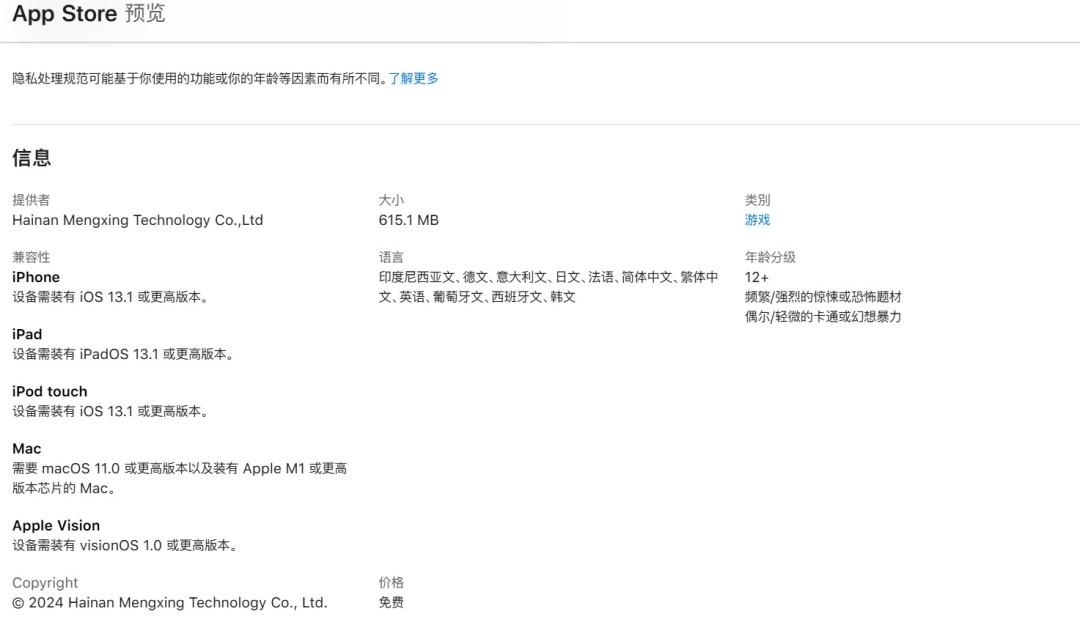Click the 12+ age rating value
Viewport: 1080px width, 636px height.
[x=756, y=277]
